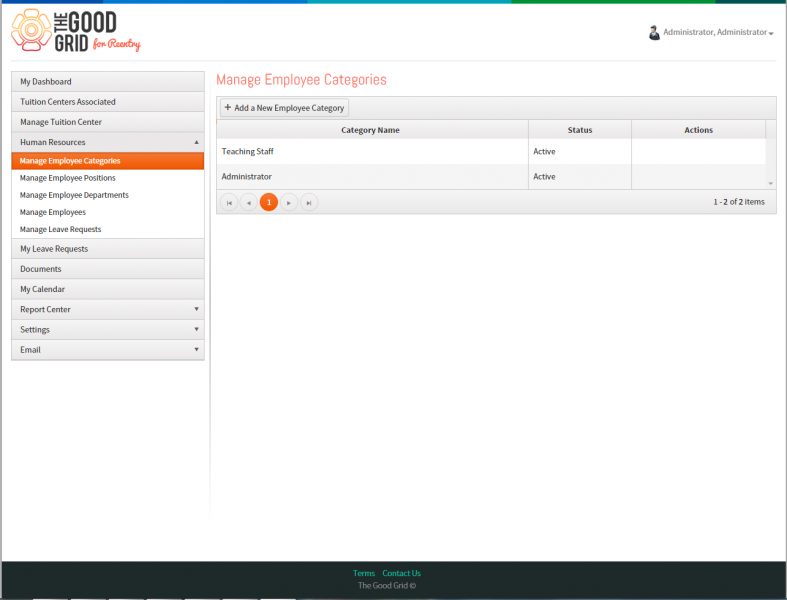
Task: Click The Good Grid © footer text
Action: 386,585
